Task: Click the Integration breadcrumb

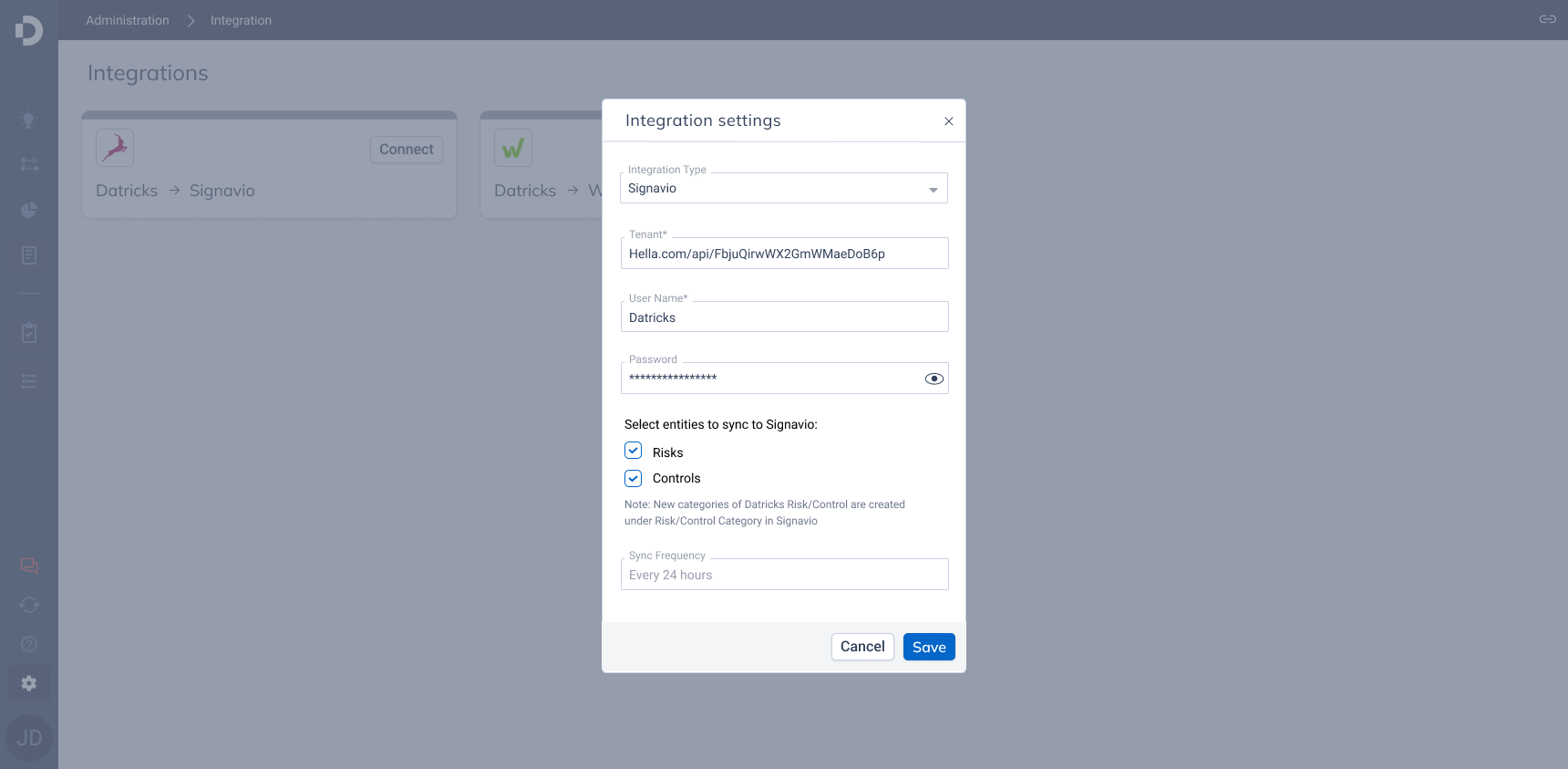Action: coord(241,20)
